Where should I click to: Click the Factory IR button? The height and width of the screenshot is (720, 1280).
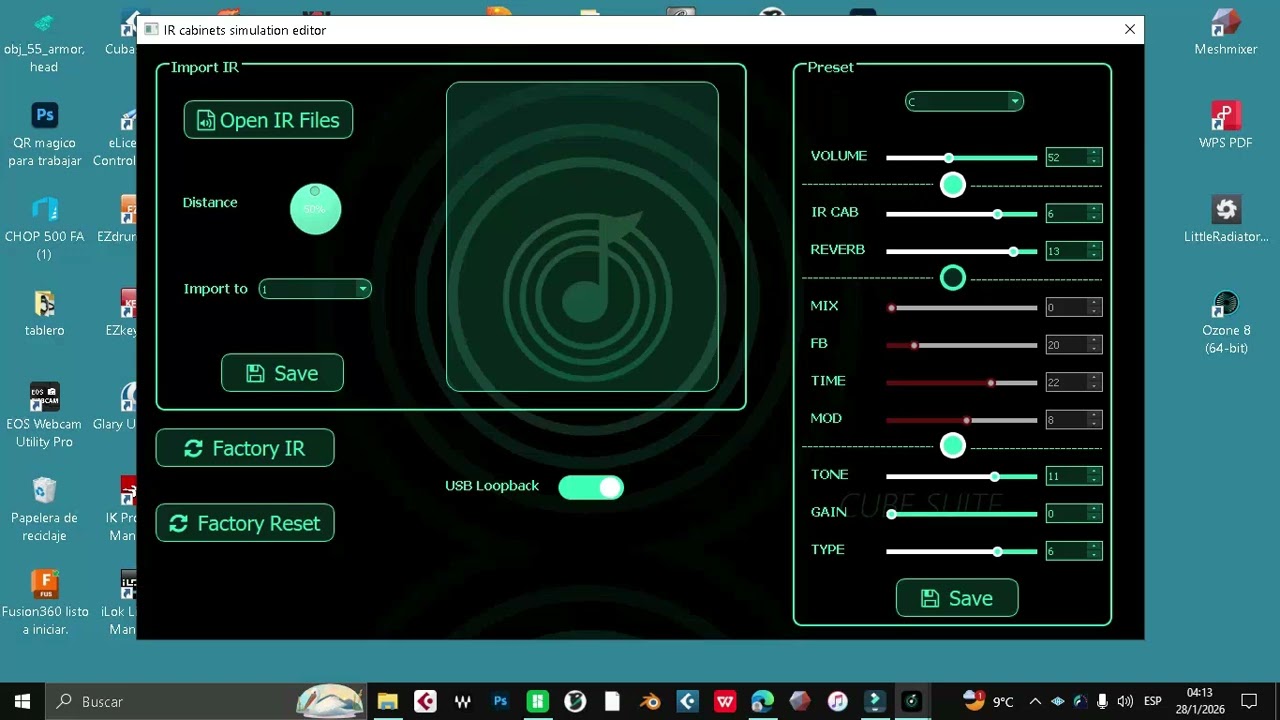tap(245, 448)
